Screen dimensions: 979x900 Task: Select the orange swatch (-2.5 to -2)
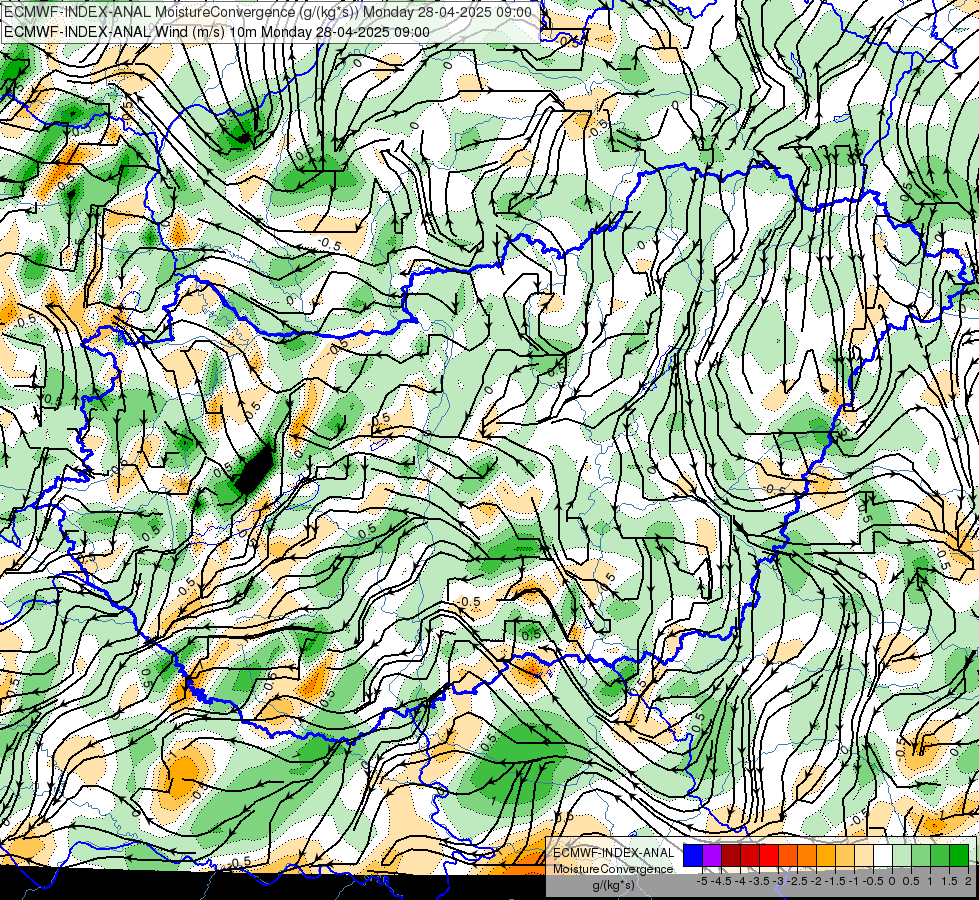click(807, 855)
